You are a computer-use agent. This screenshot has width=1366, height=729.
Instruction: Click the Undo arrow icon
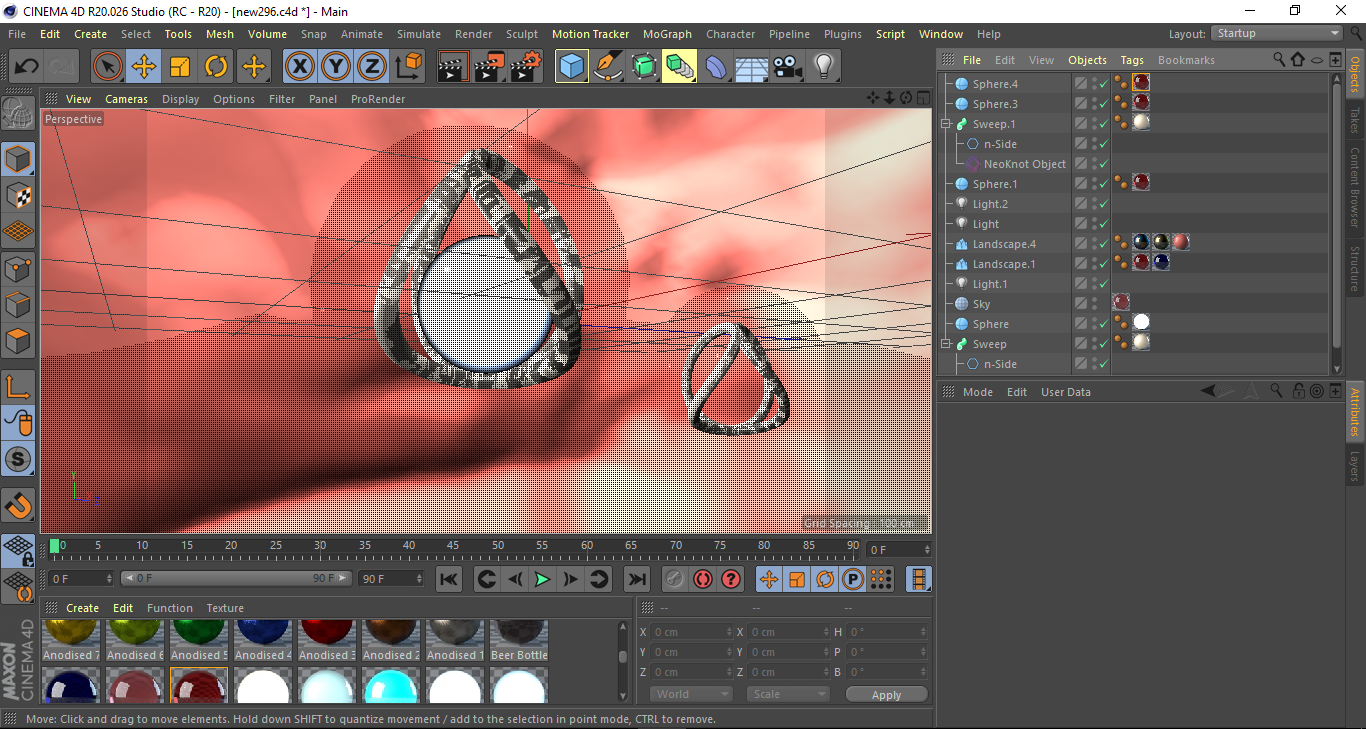(x=26, y=67)
